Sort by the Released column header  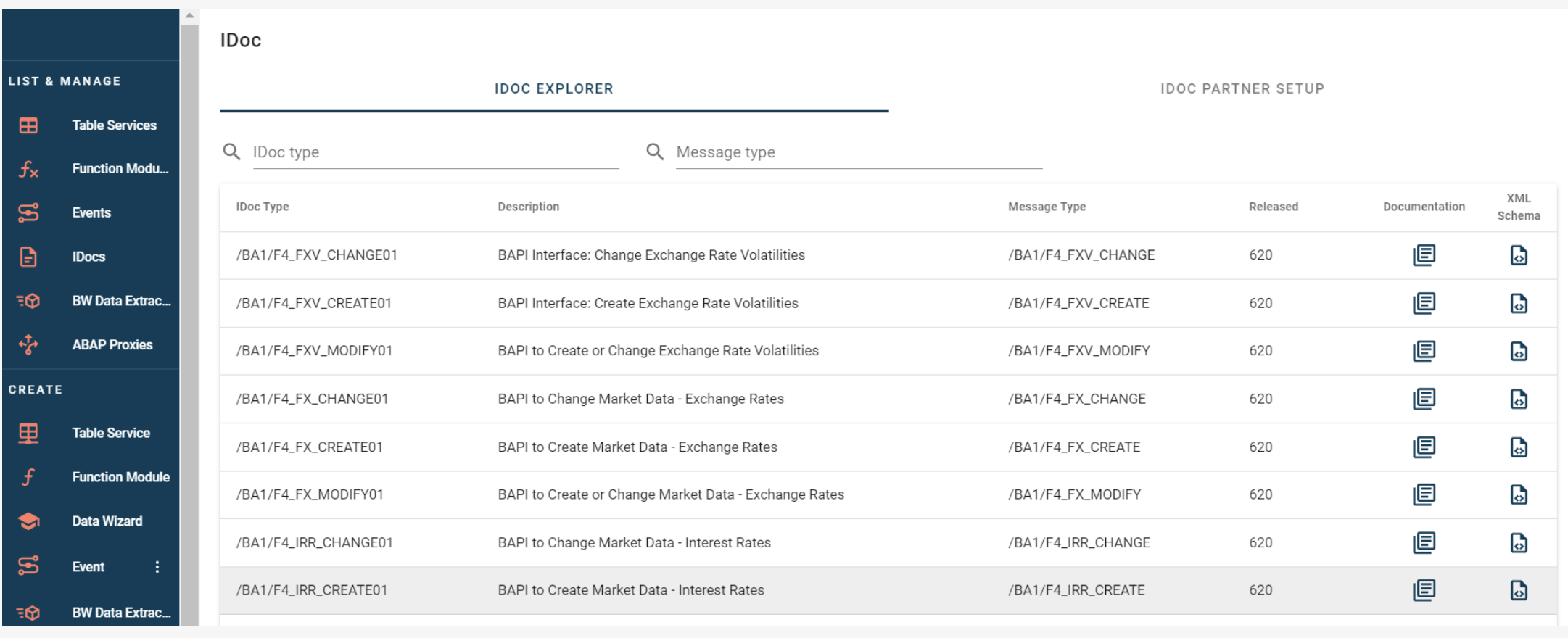point(1273,207)
